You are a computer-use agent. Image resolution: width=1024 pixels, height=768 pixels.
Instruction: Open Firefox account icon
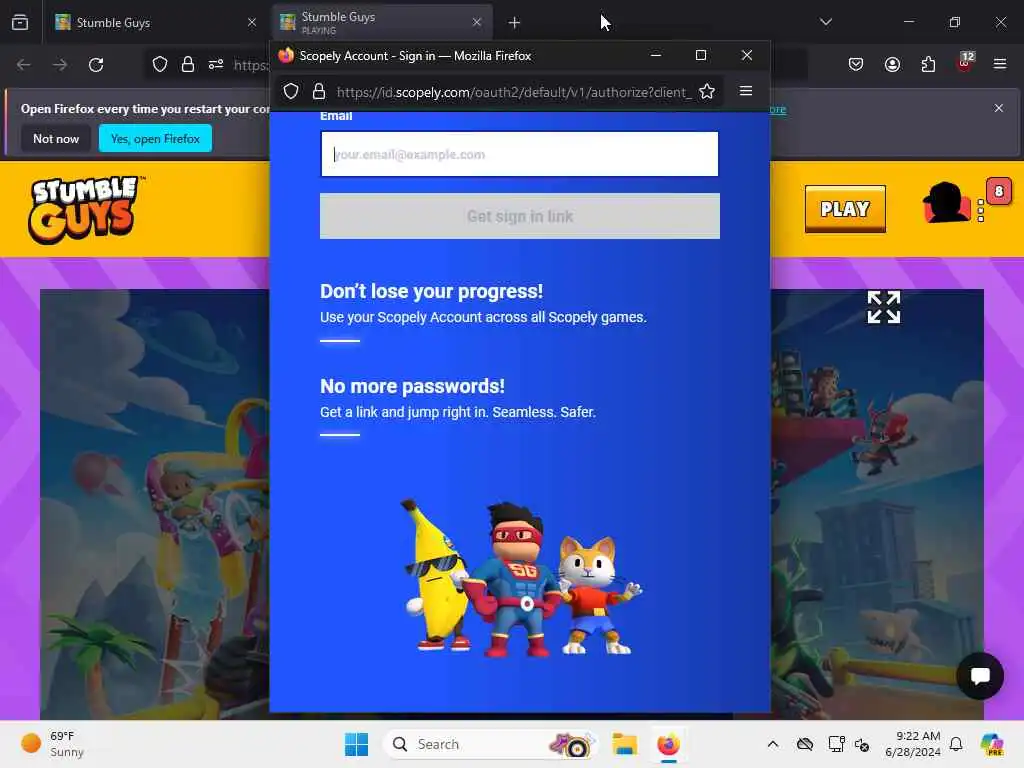[892, 64]
